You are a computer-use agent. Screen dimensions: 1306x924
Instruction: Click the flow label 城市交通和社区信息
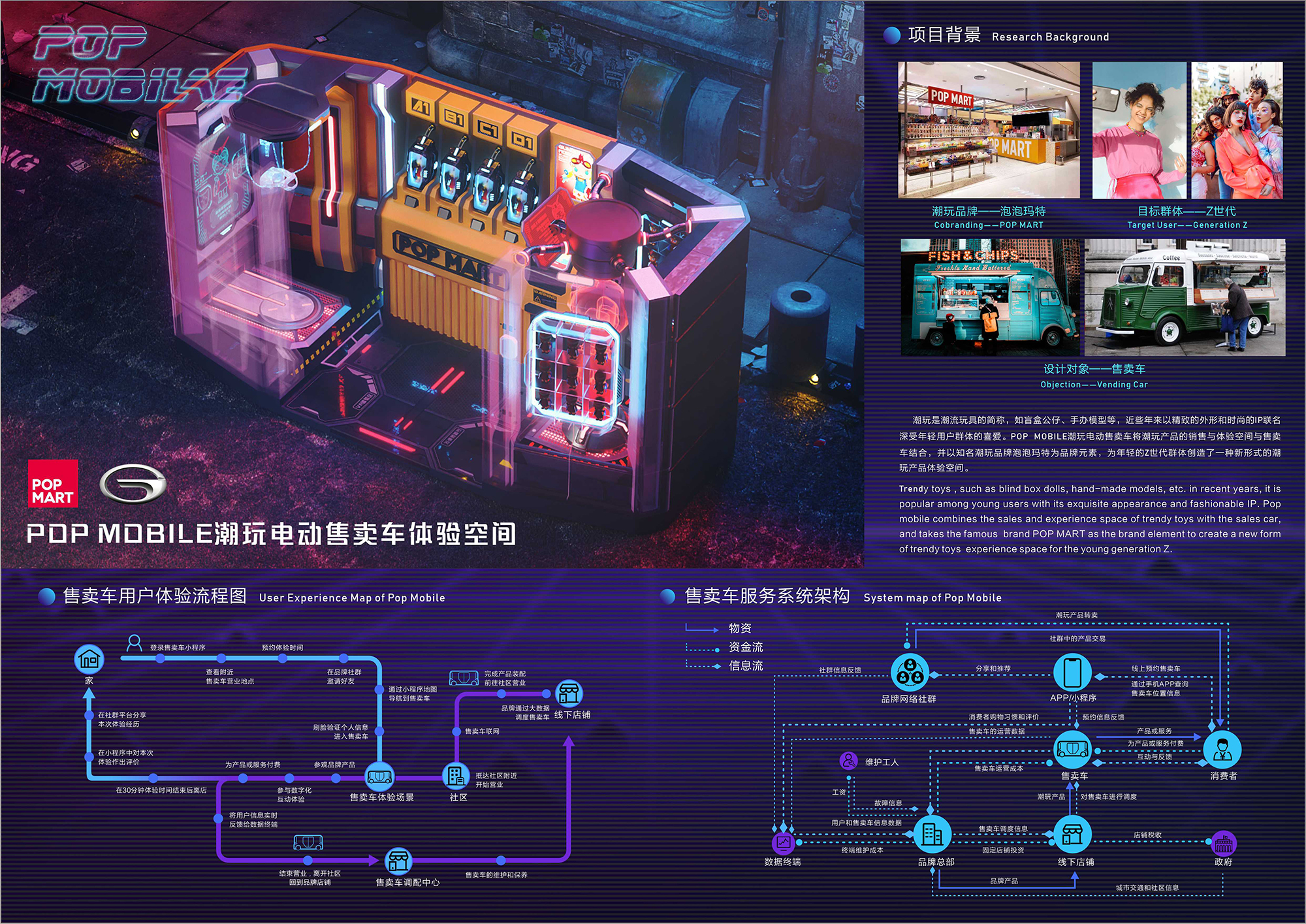(x=1147, y=887)
